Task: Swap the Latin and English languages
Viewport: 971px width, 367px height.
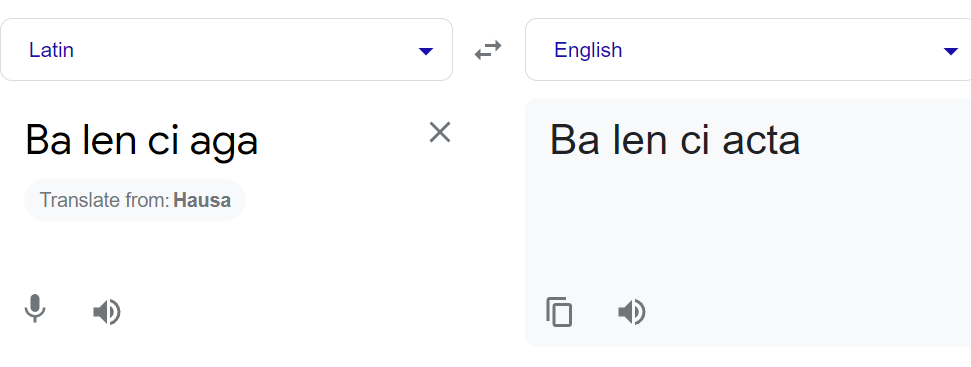Action: [488, 50]
